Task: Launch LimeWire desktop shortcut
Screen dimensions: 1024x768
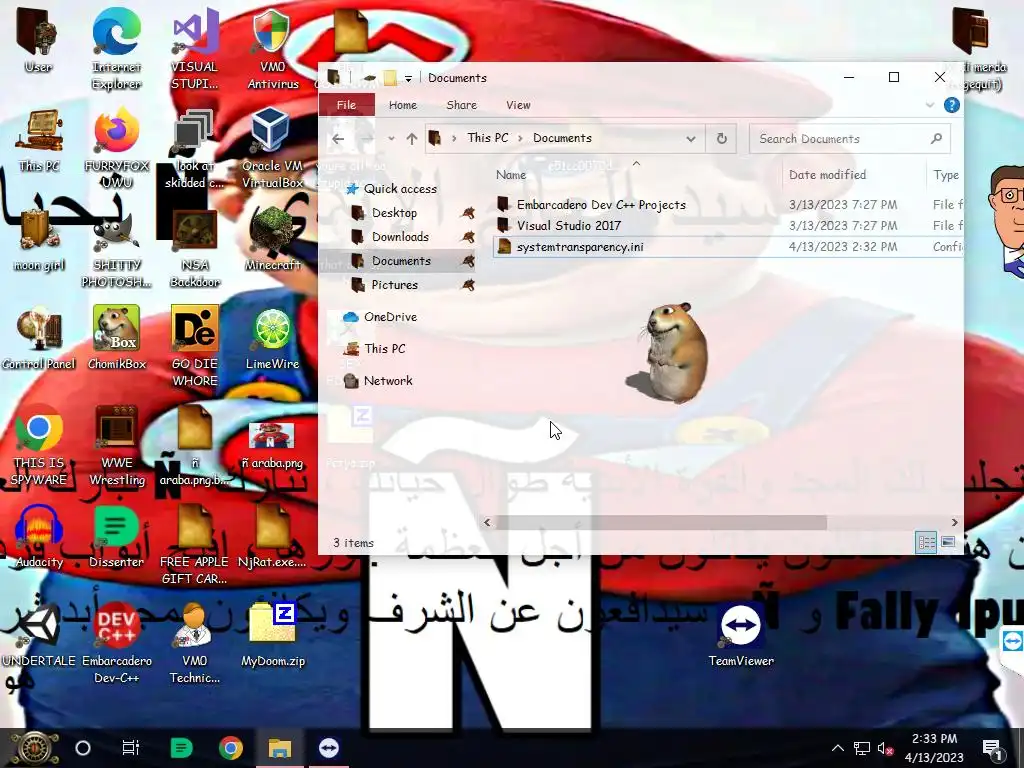Action: tap(272, 338)
